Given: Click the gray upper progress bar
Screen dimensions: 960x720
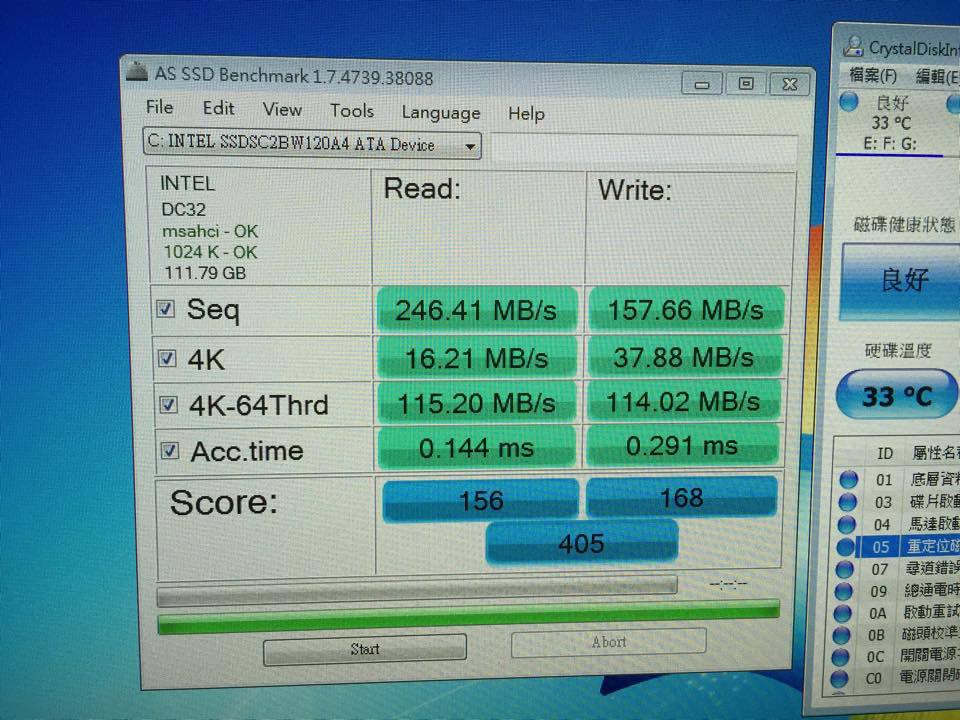Looking at the screenshot, I should click(x=417, y=590).
